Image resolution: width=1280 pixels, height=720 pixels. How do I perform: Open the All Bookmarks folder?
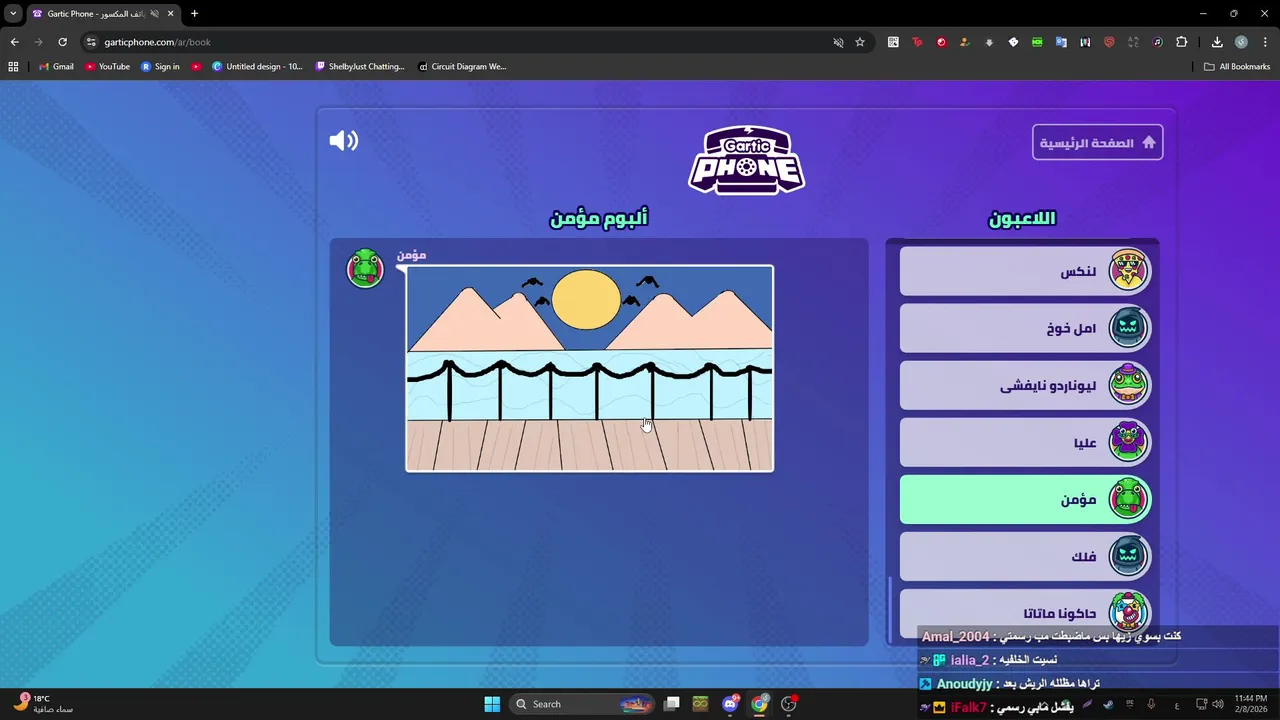[1237, 67]
